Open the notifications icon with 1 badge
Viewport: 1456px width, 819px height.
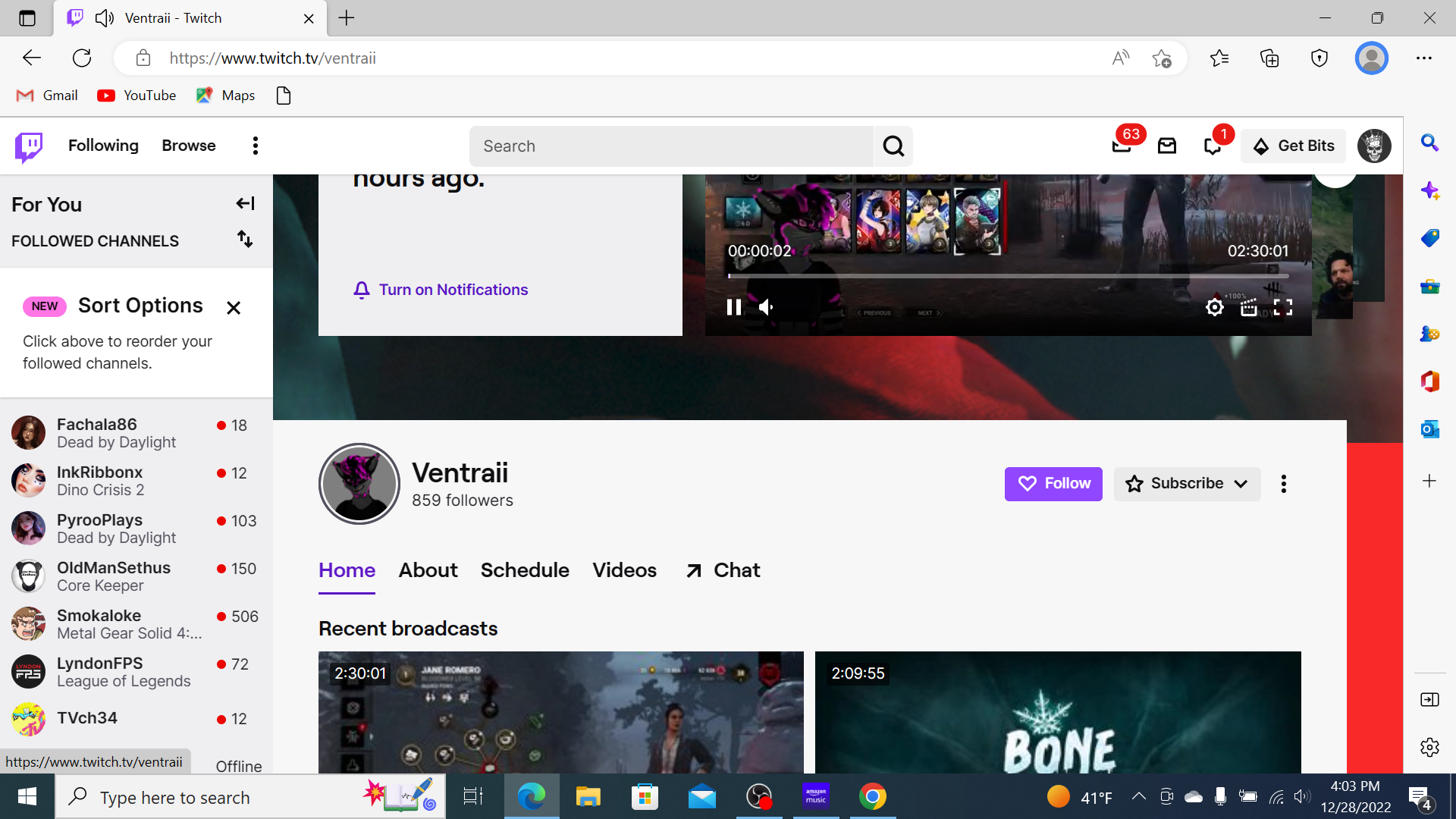[1213, 146]
